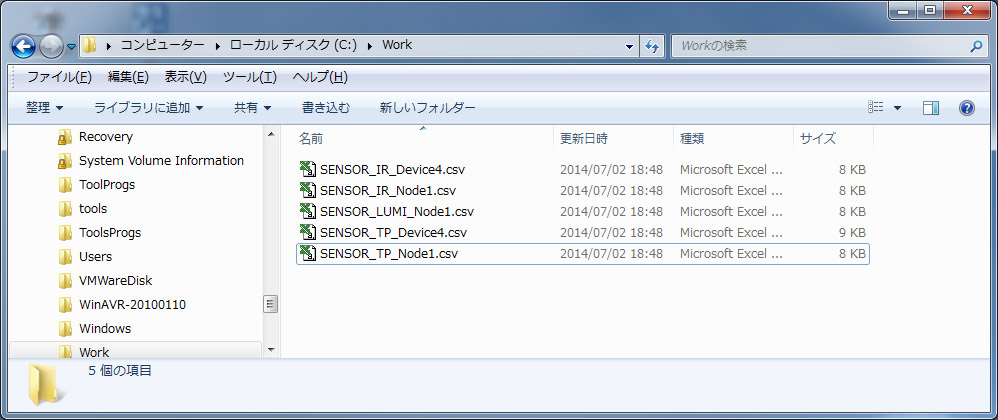998x420 pixels.
Task: Select the Windows folder in tree
Action: coord(105,328)
